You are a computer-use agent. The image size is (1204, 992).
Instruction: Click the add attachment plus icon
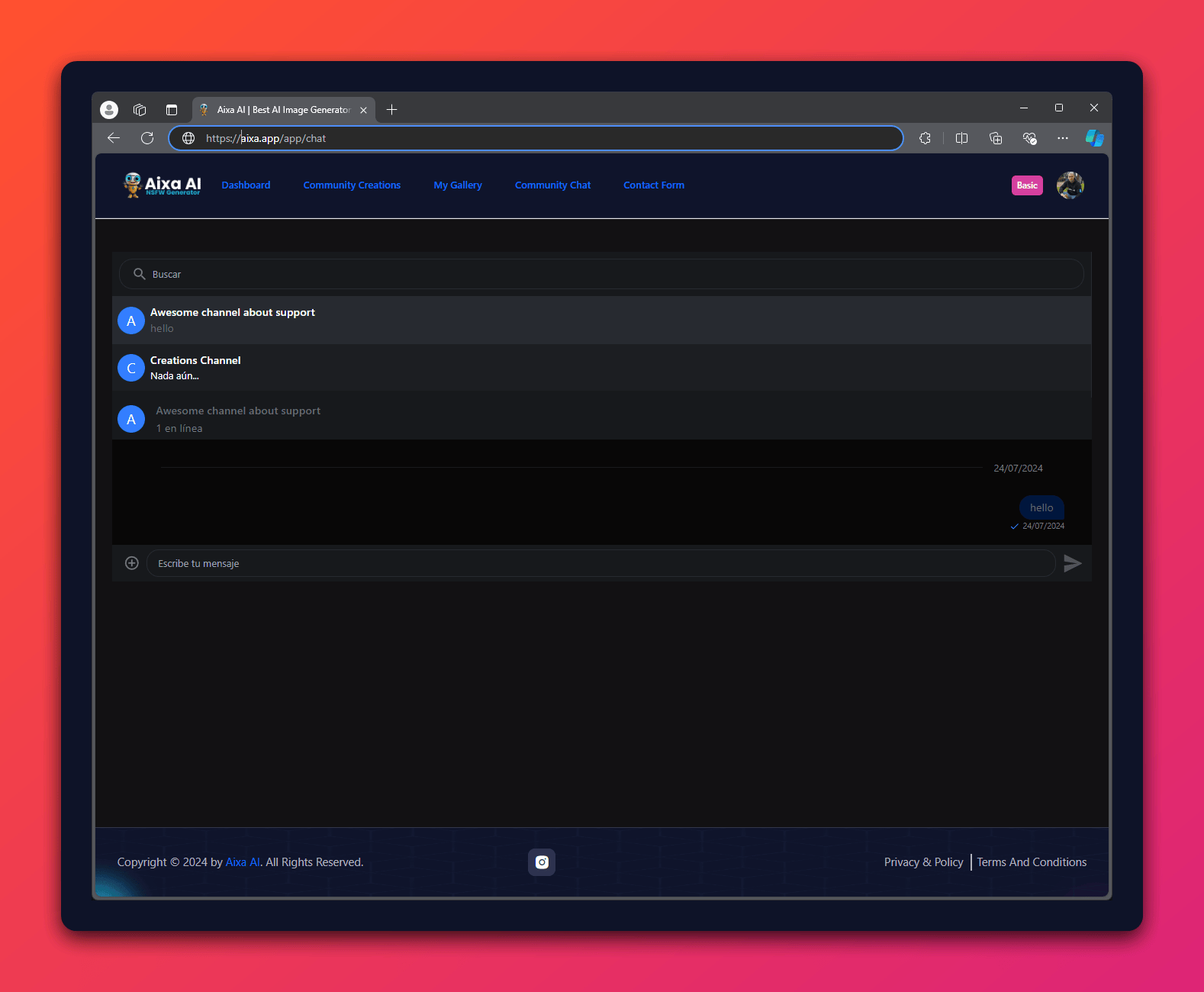coord(131,563)
